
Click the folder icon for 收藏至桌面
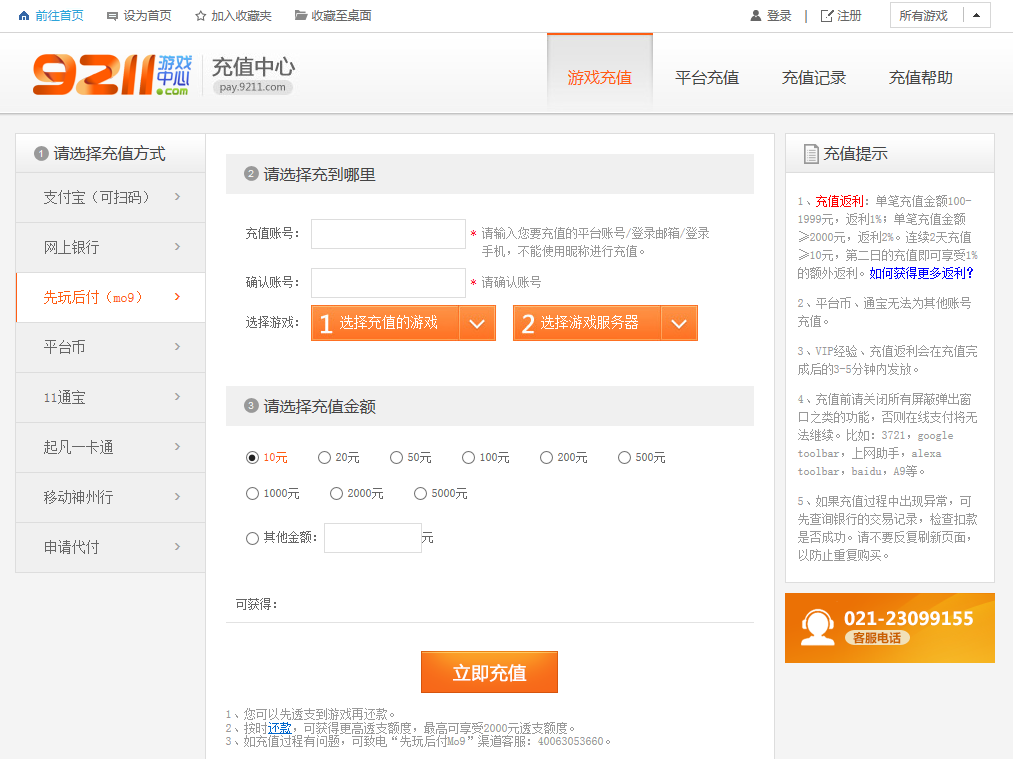pos(300,16)
